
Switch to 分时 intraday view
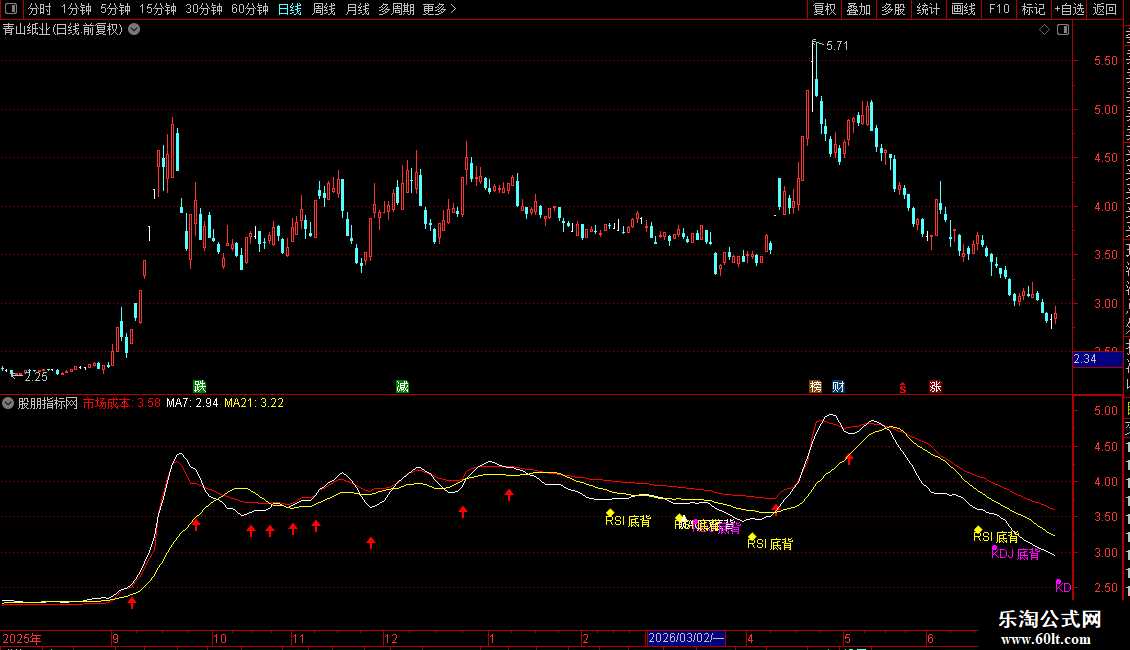[40, 9]
